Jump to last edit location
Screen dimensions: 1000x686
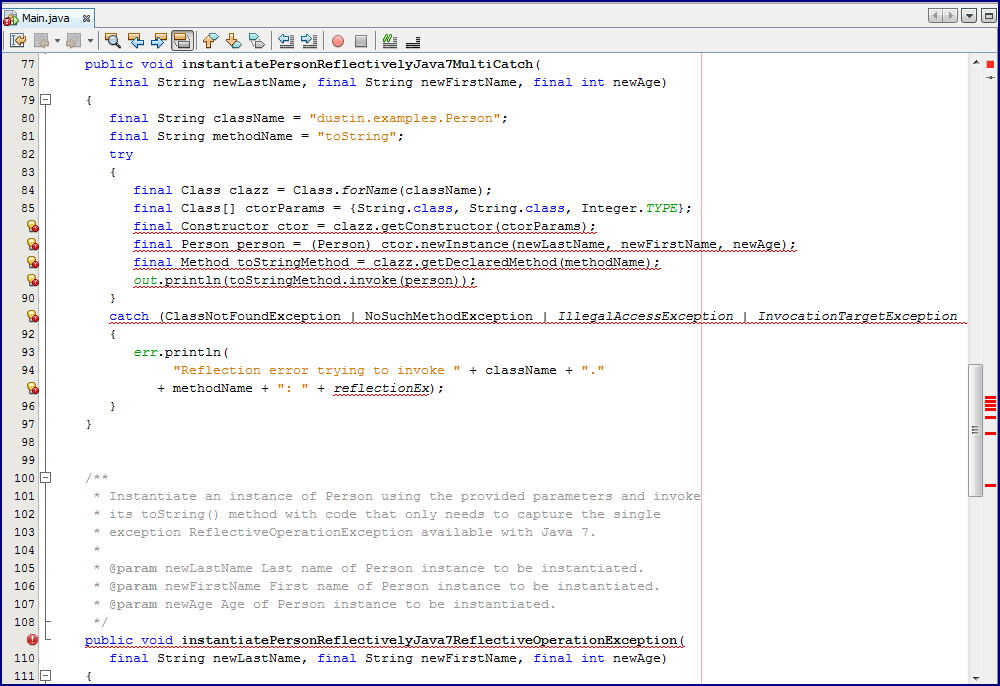coord(17,41)
